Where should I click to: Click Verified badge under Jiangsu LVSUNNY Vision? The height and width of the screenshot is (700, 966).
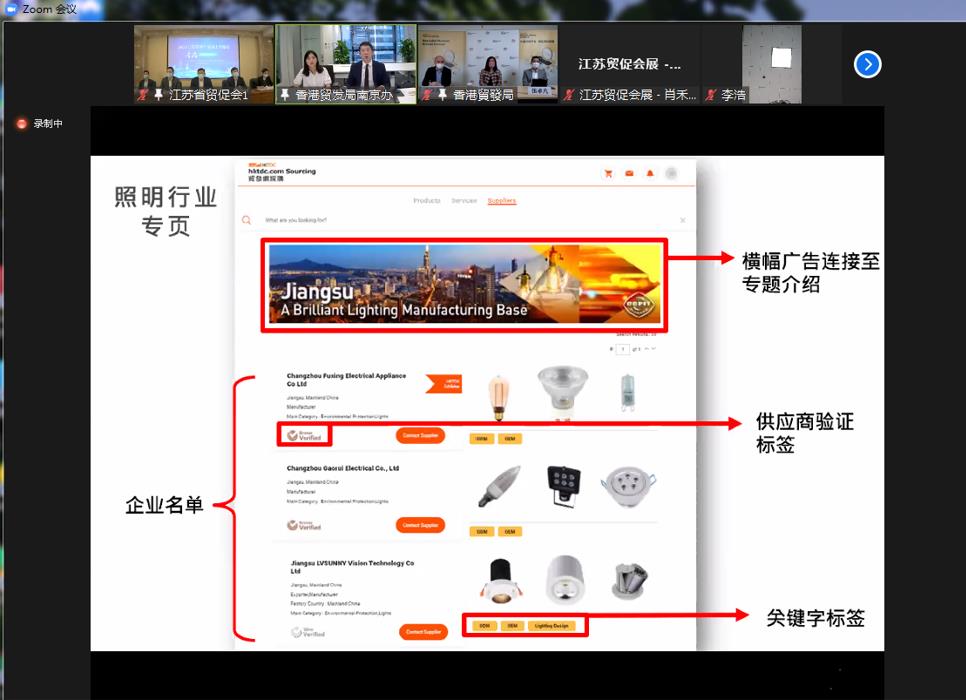(308, 632)
